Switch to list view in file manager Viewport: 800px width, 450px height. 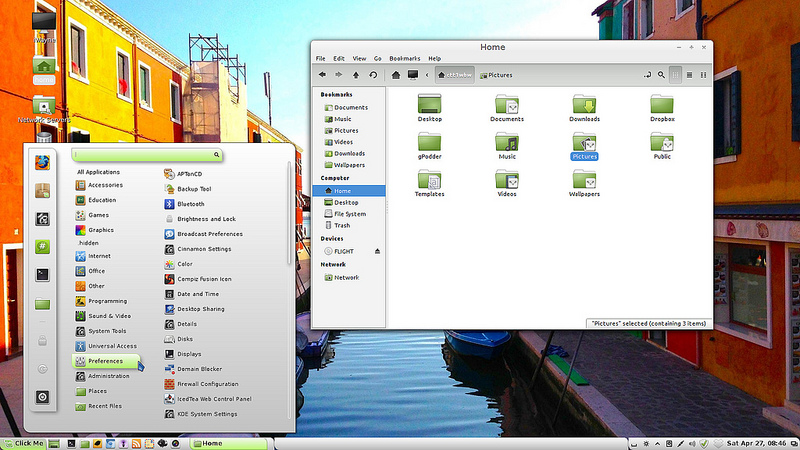pos(690,74)
